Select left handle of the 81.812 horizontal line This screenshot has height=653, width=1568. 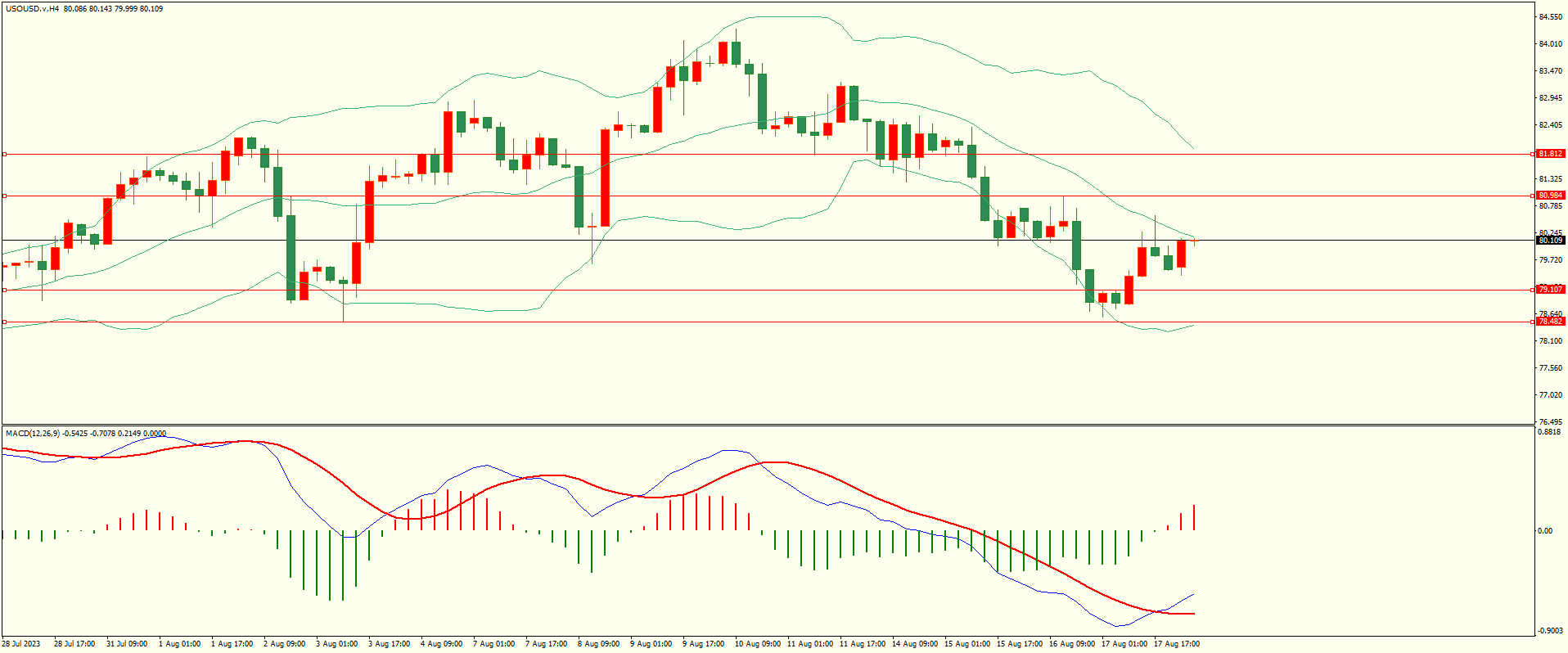pyautogui.click(x=4, y=154)
